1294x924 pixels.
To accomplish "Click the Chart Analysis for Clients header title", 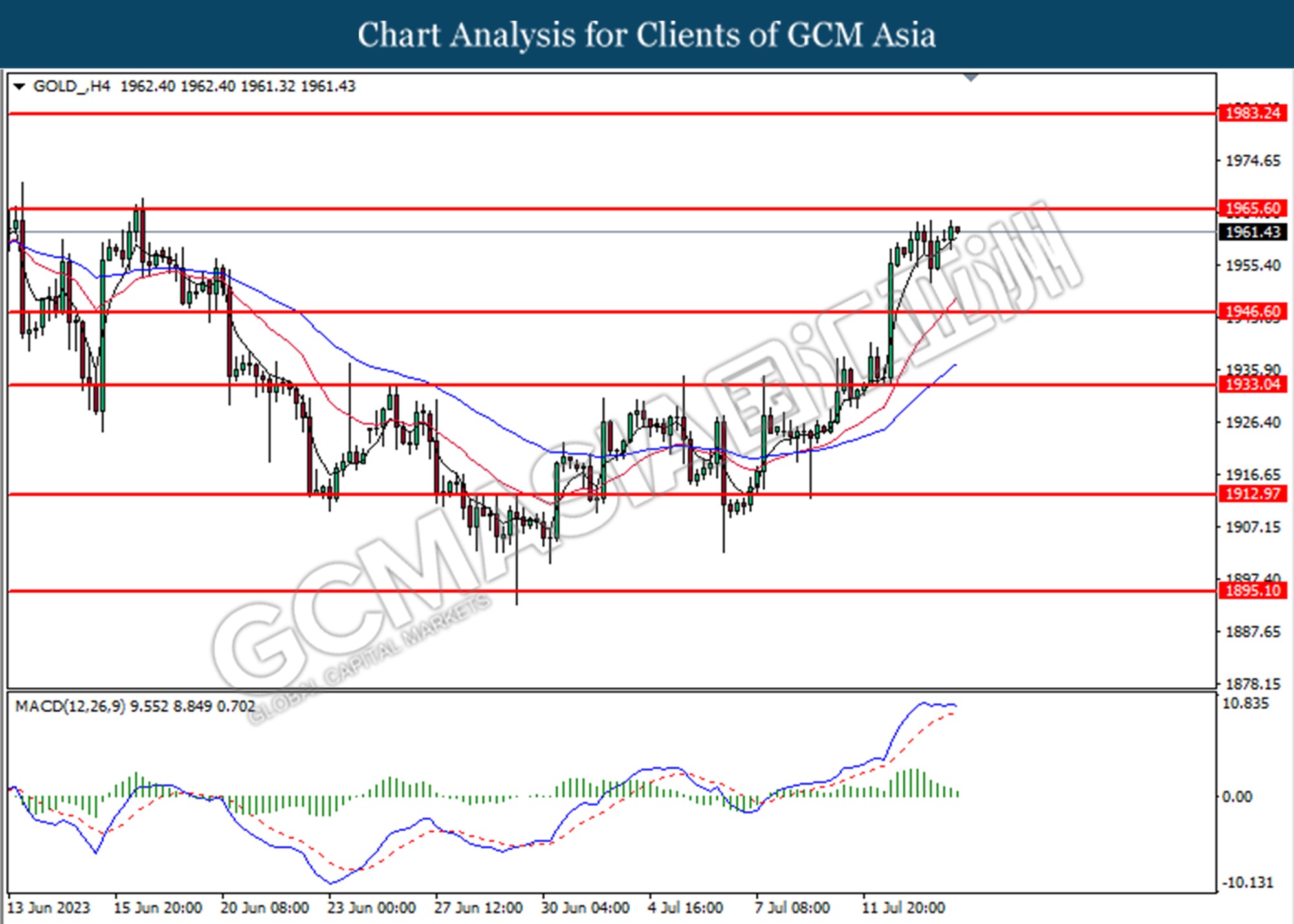I will [647, 35].
